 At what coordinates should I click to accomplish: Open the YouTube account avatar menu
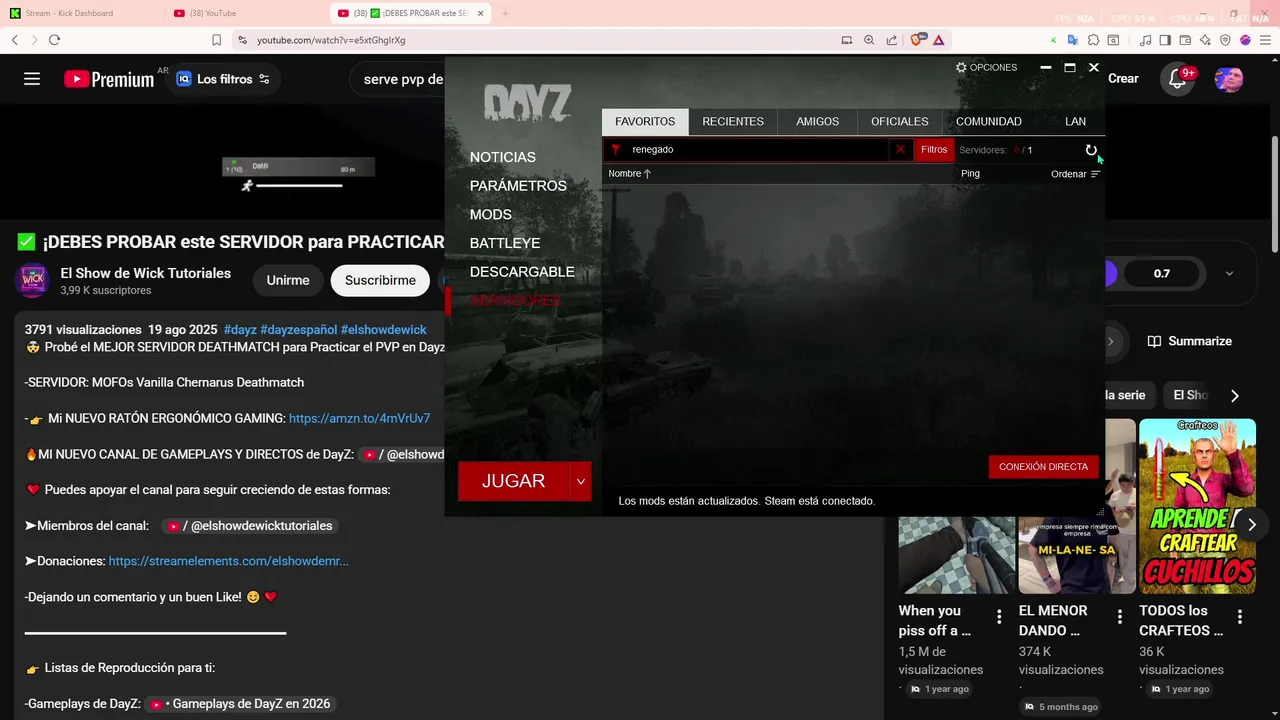point(1228,79)
